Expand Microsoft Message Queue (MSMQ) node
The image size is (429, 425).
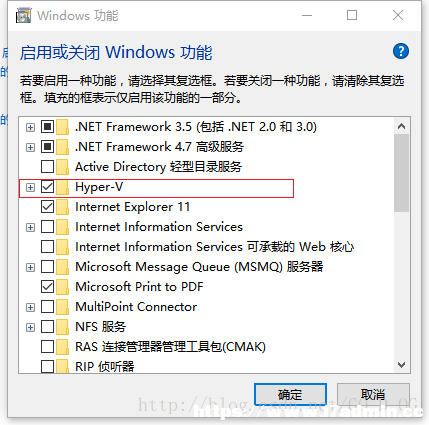(x=30, y=267)
